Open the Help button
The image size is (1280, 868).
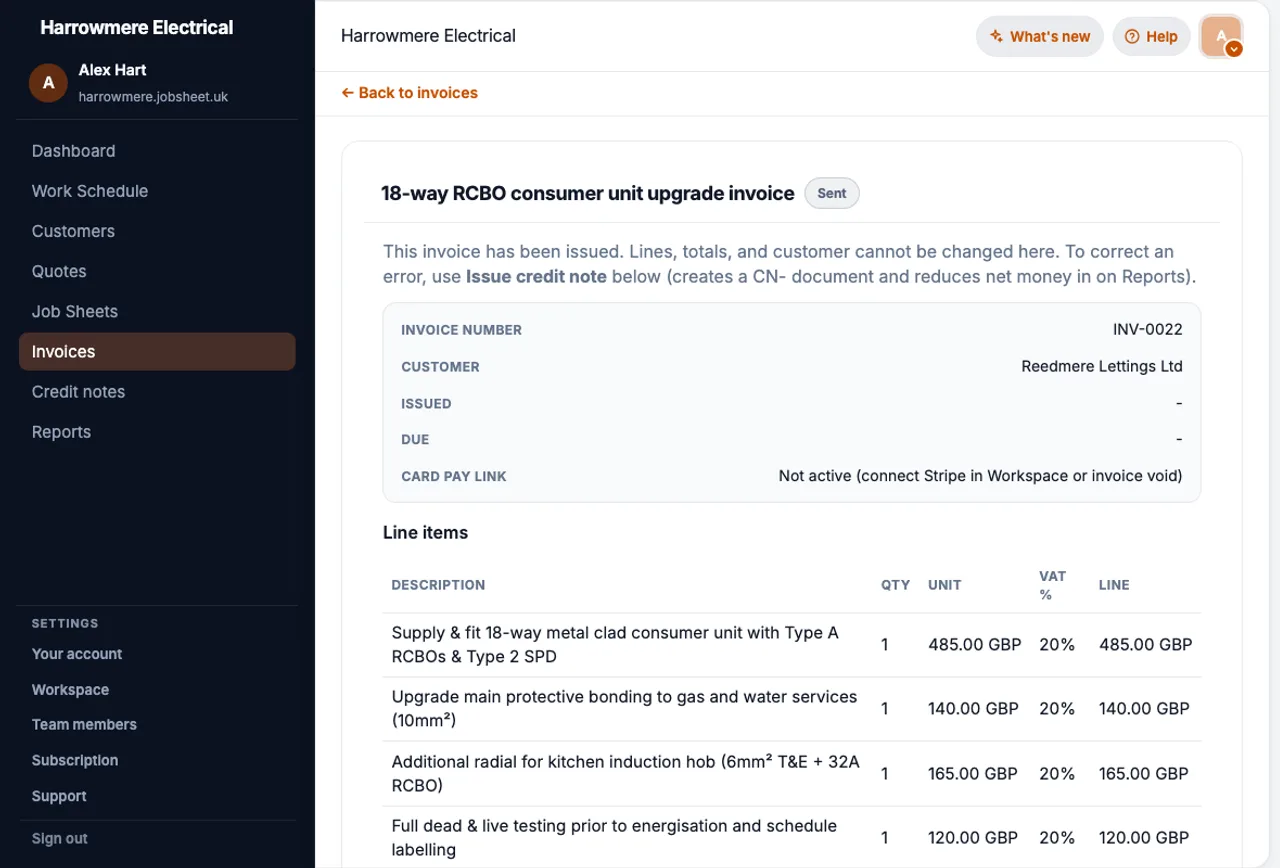tap(1151, 37)
